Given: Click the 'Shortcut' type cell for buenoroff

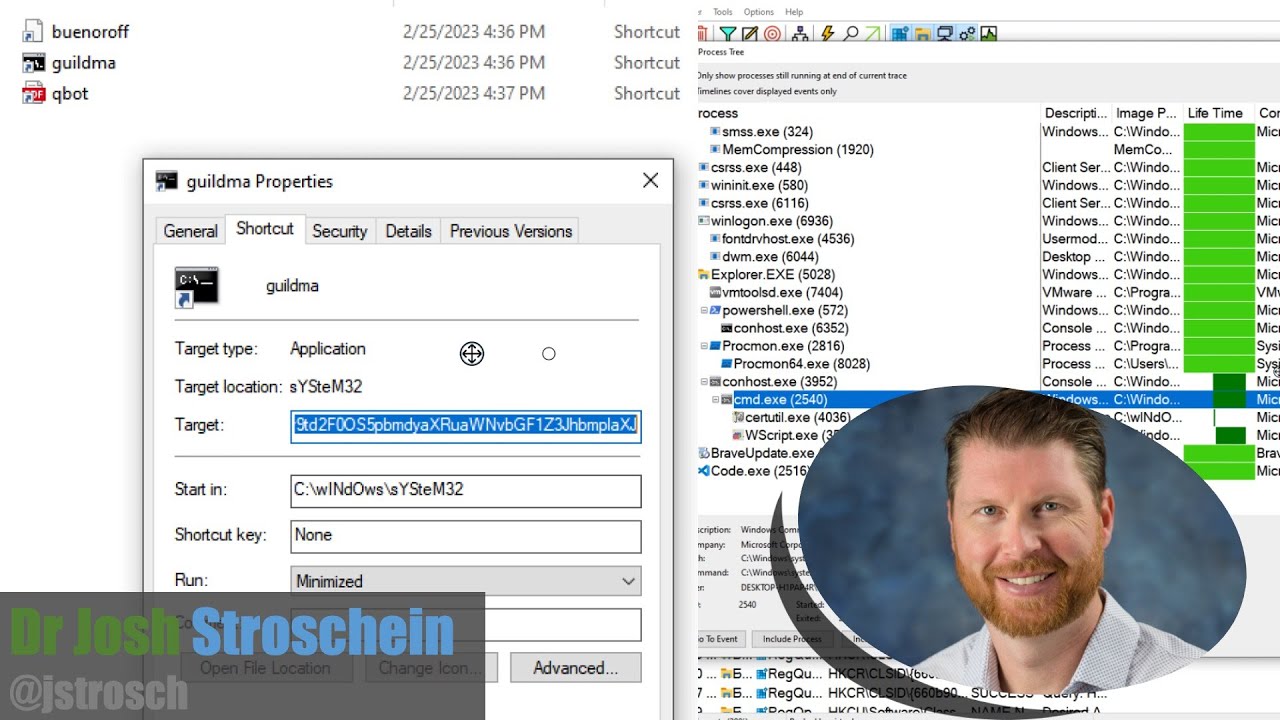Looking at the screenshot, I should coord(647,31).
